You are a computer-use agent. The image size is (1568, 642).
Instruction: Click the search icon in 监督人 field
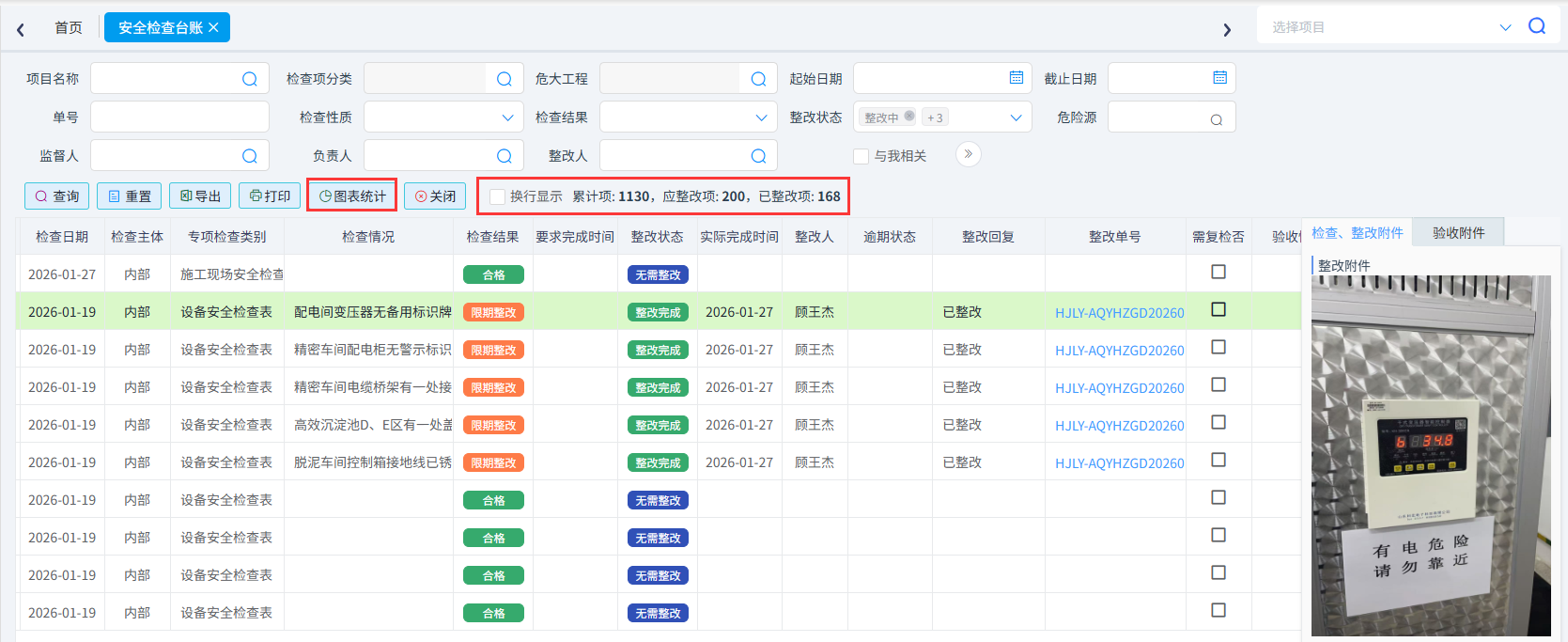pyautogui.click(x=249, y=156)
